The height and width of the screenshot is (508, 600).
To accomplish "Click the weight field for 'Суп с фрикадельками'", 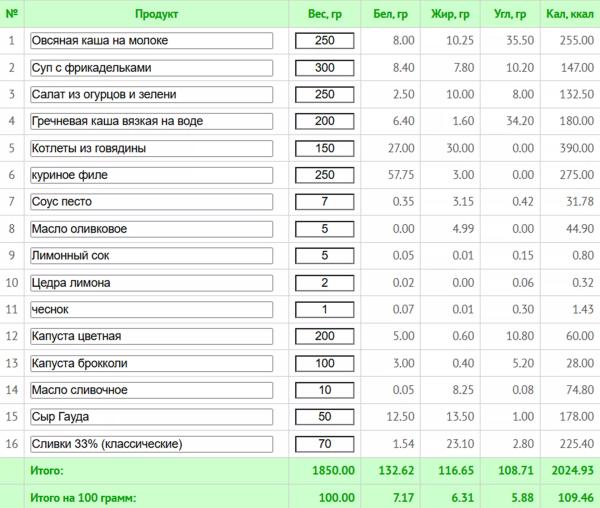I will [325, 68].
